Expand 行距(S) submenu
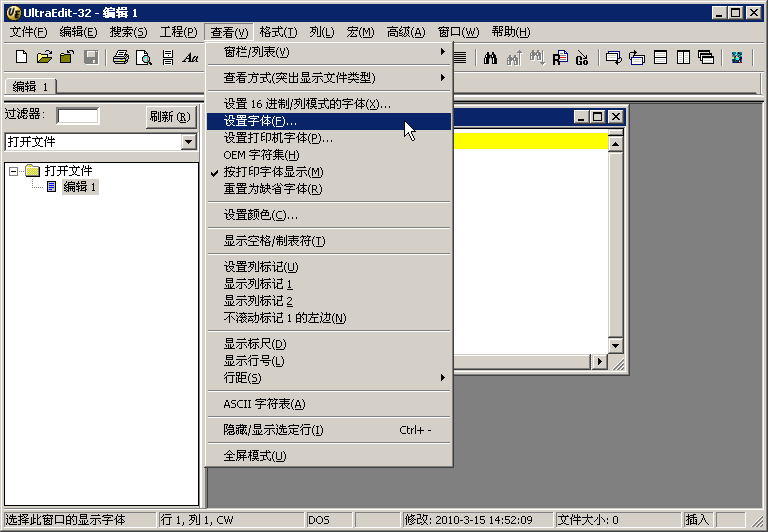The image size is (768, 532). pos(328,378)
